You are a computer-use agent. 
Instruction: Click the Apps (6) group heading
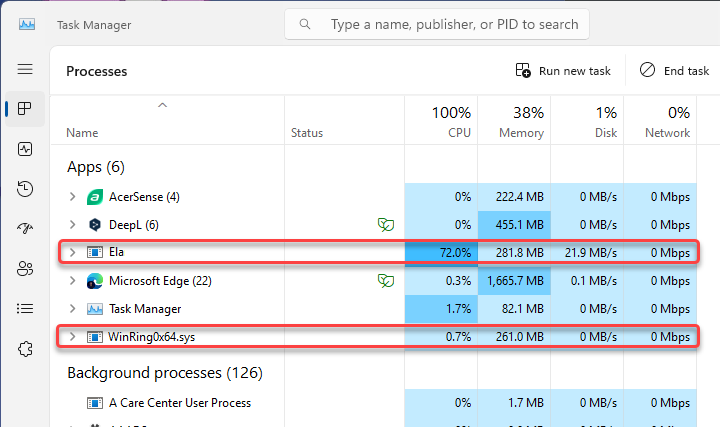(96, 167)
